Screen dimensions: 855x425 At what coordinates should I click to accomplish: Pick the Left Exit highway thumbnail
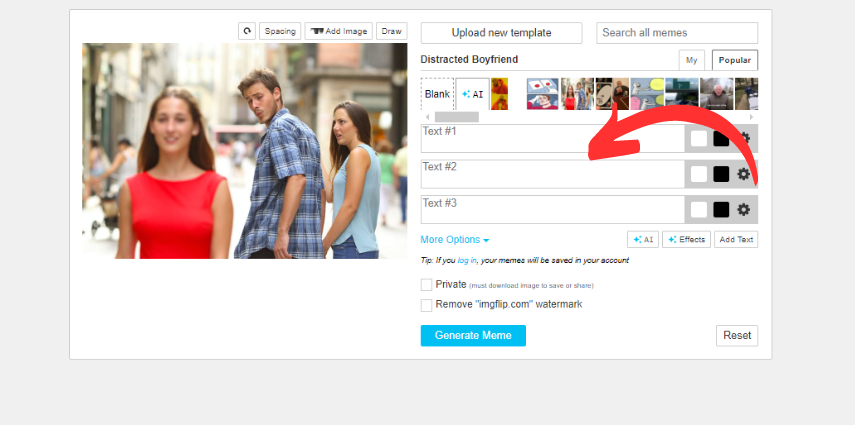coord(682,94)
